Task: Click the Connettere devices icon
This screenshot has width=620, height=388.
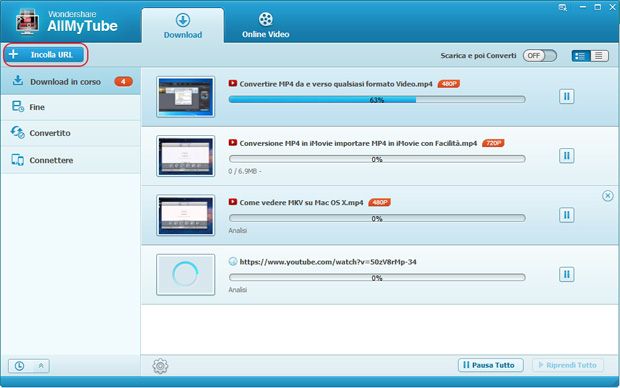Action: pyautogui.click(x=17, y=160)
